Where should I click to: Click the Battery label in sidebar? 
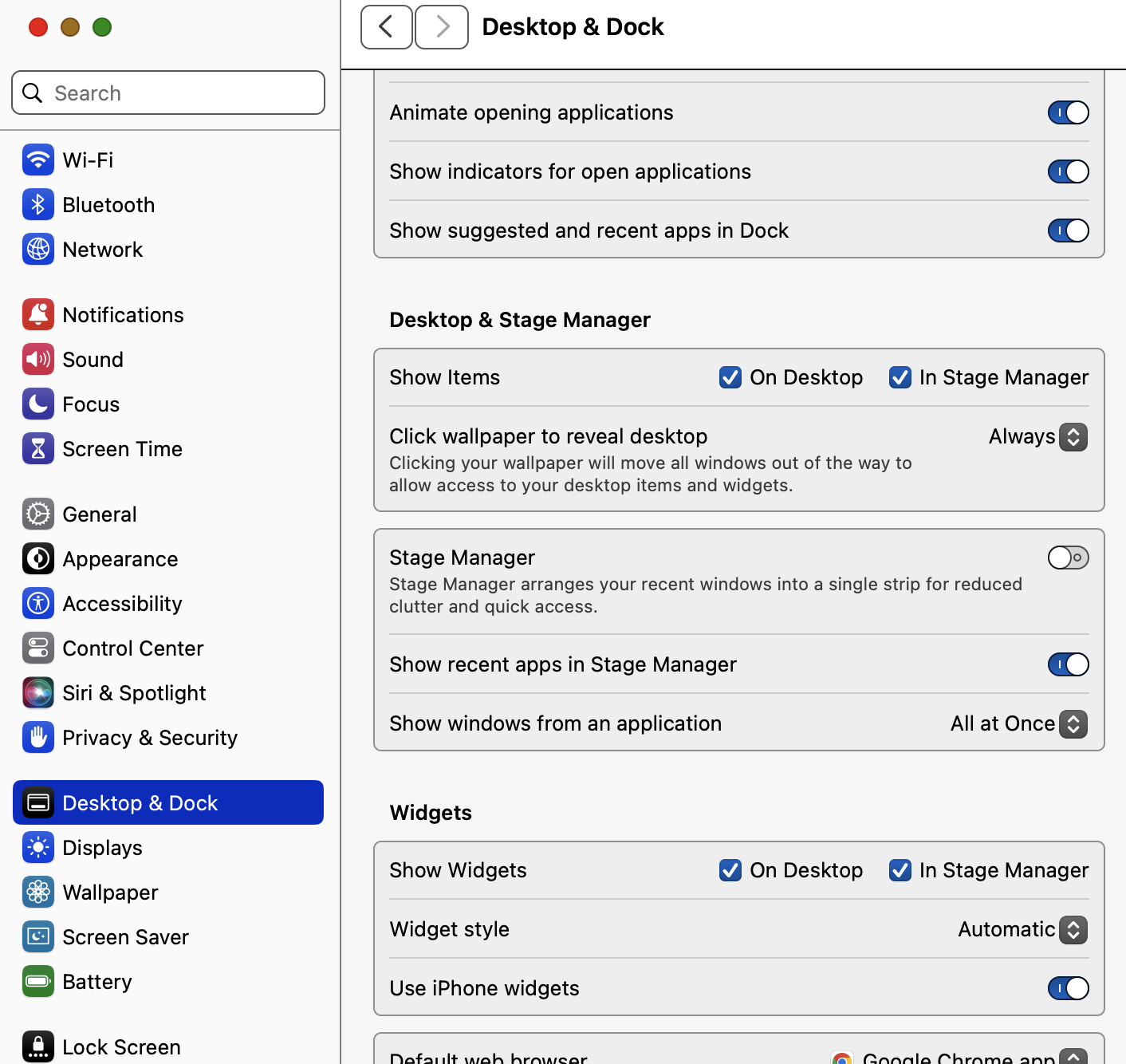click(97, 982)
